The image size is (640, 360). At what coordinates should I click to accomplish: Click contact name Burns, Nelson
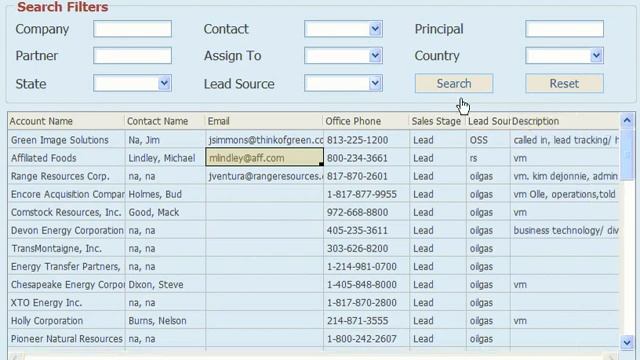tap(157, 320)
